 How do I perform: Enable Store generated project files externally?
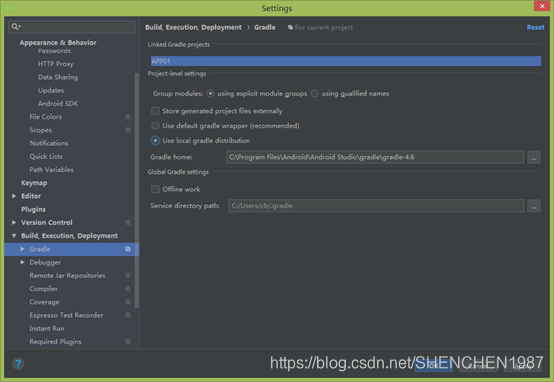click(x=155, y=111)
